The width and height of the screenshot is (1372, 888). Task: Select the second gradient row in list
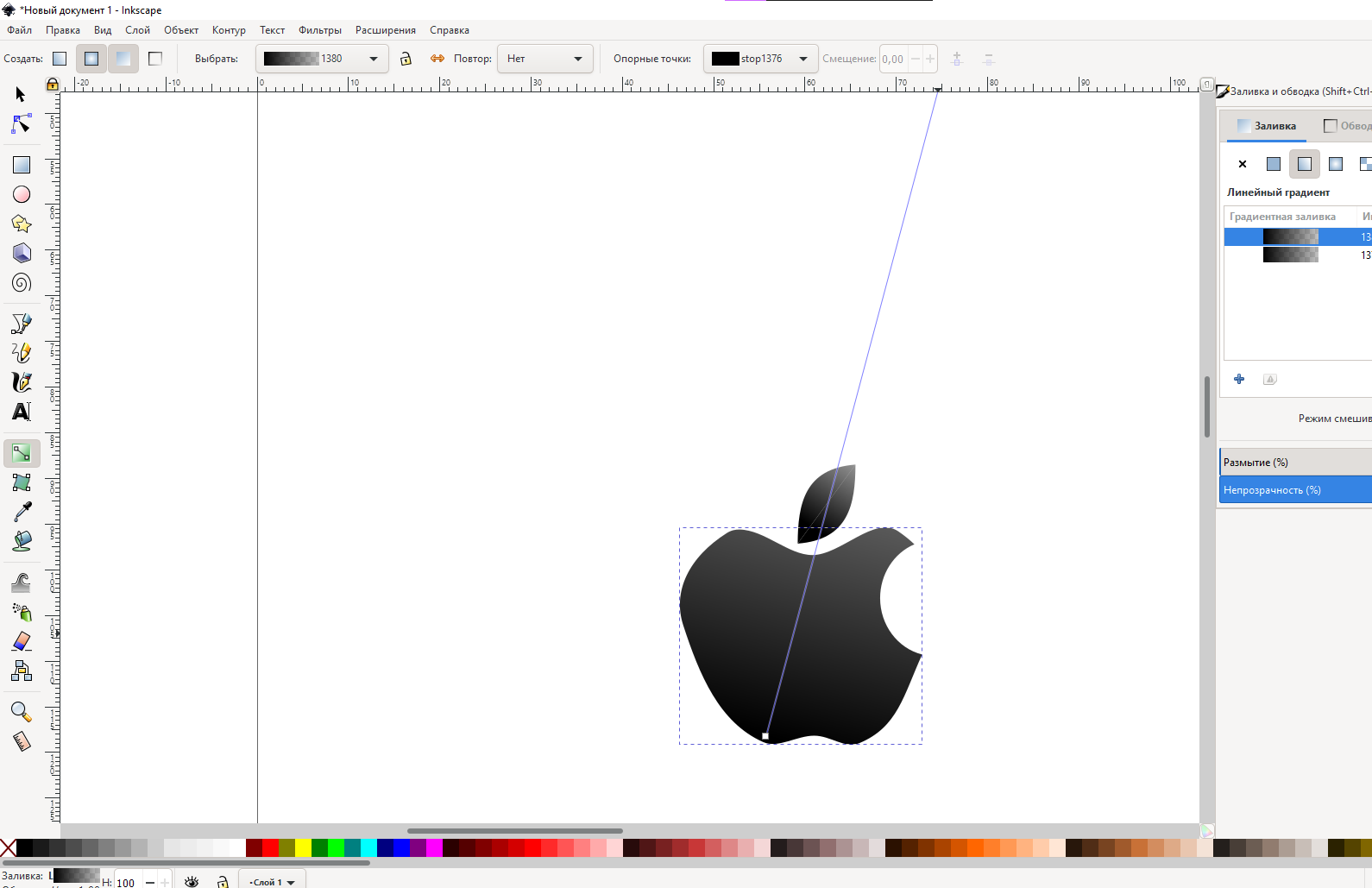pyautogui.click(x=1298, y=255)
